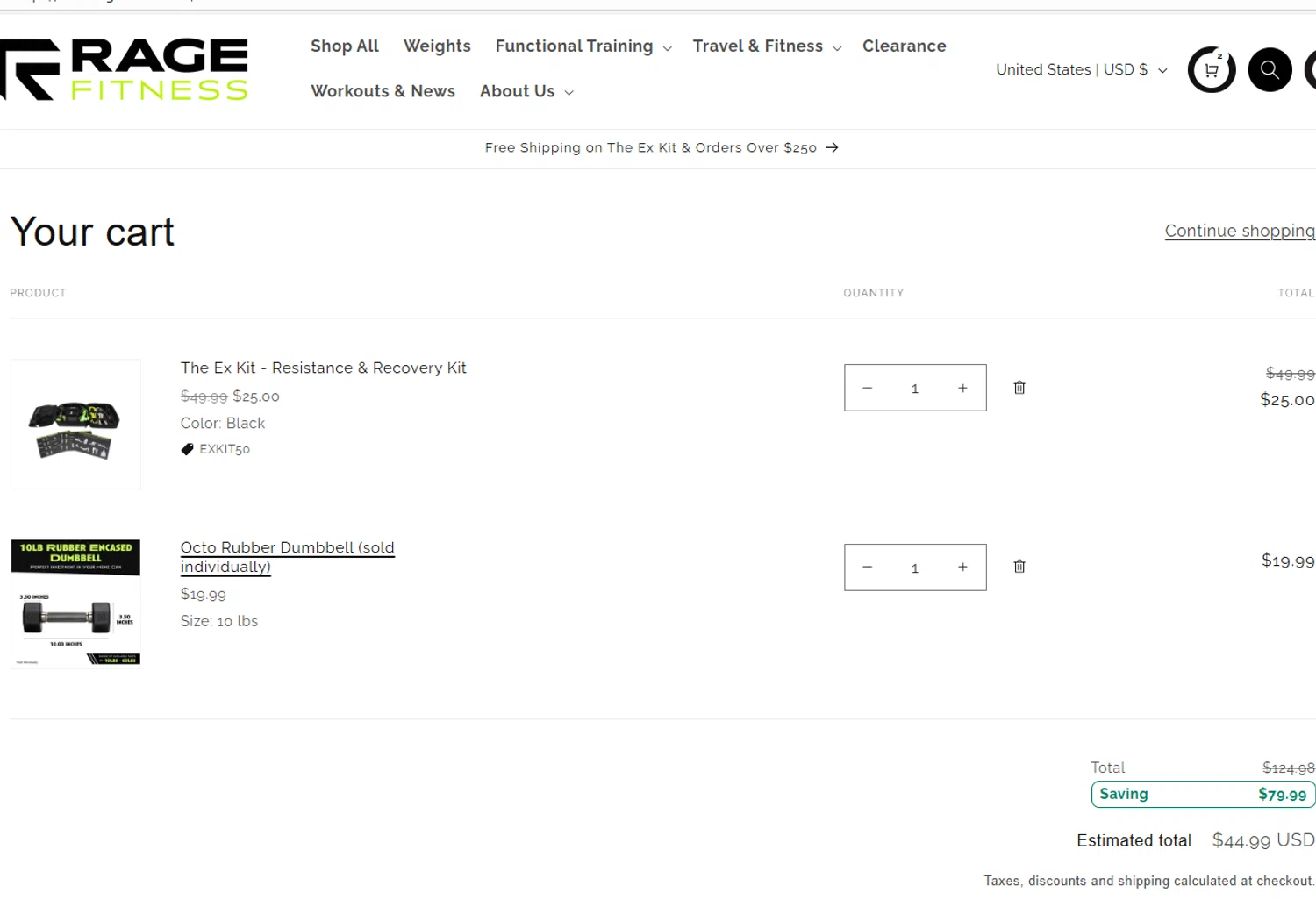1316x907 pixels.
Task: Click the Your cart heading
Action: click(92, 232)
